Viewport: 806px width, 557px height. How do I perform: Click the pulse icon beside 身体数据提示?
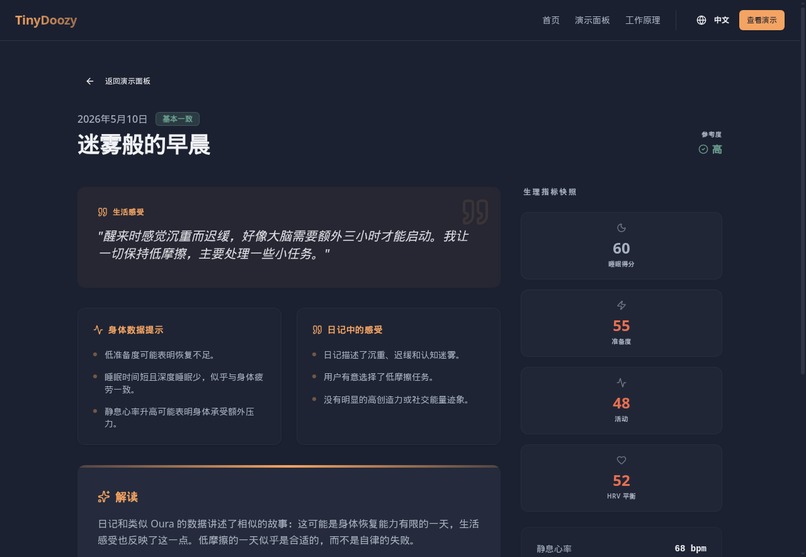pos(98,329)
